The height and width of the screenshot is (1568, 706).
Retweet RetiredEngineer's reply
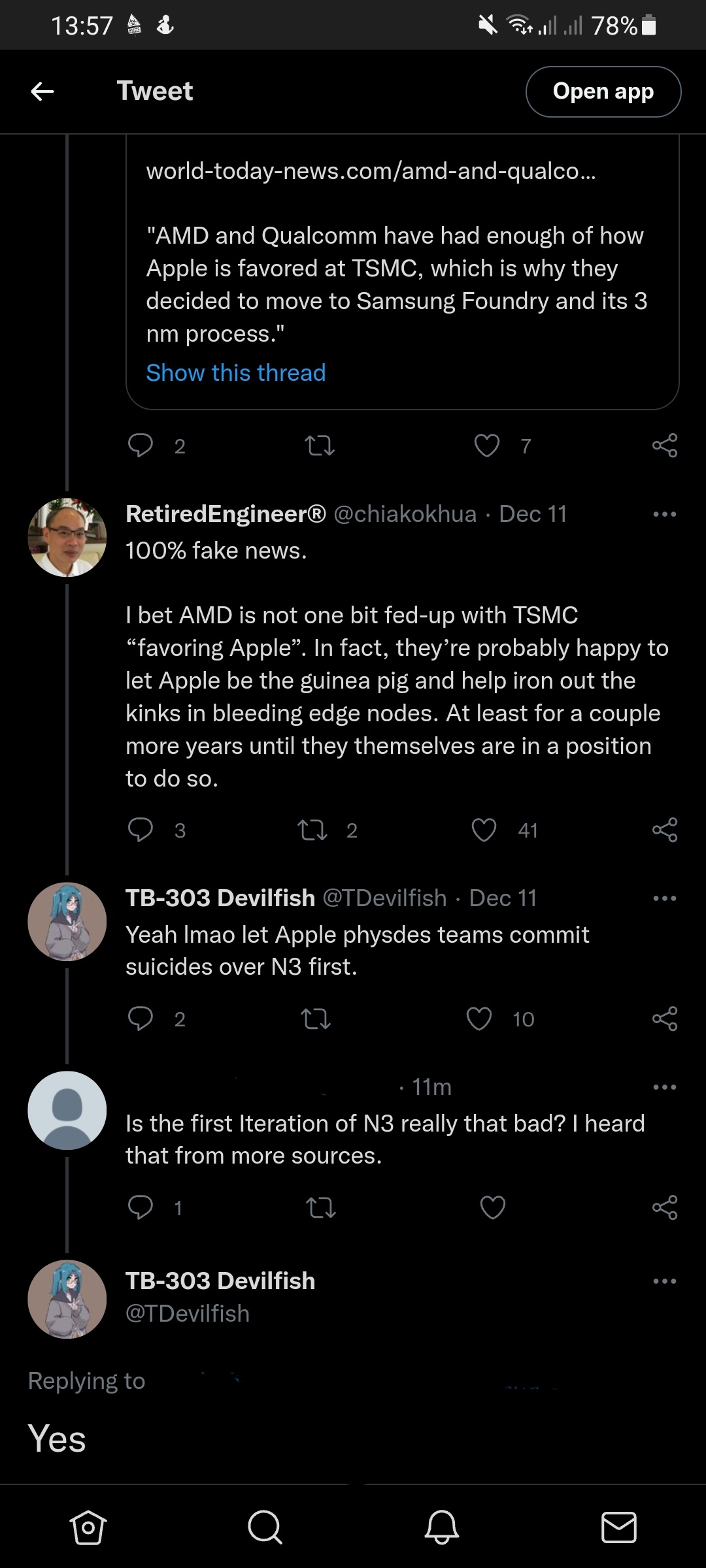pos(312,830)
